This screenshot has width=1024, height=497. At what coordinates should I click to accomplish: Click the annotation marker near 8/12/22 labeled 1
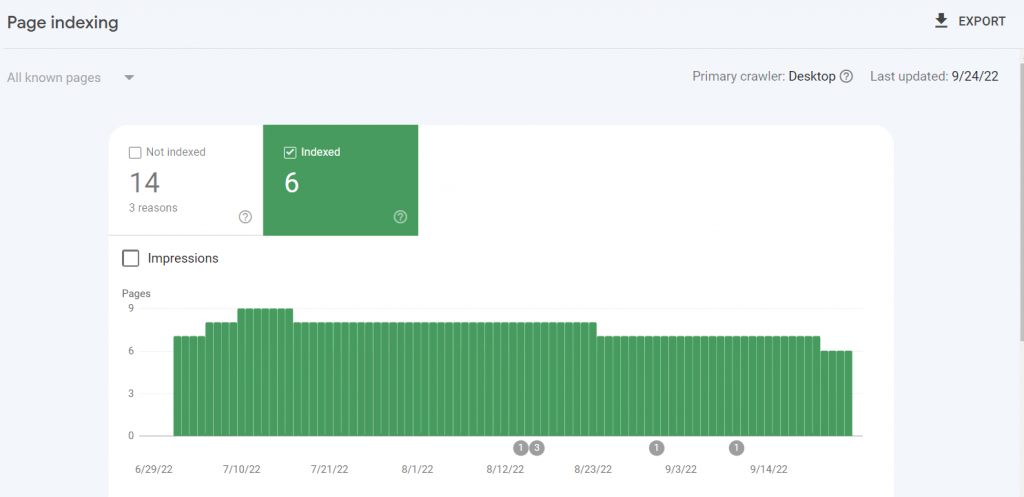520,448
